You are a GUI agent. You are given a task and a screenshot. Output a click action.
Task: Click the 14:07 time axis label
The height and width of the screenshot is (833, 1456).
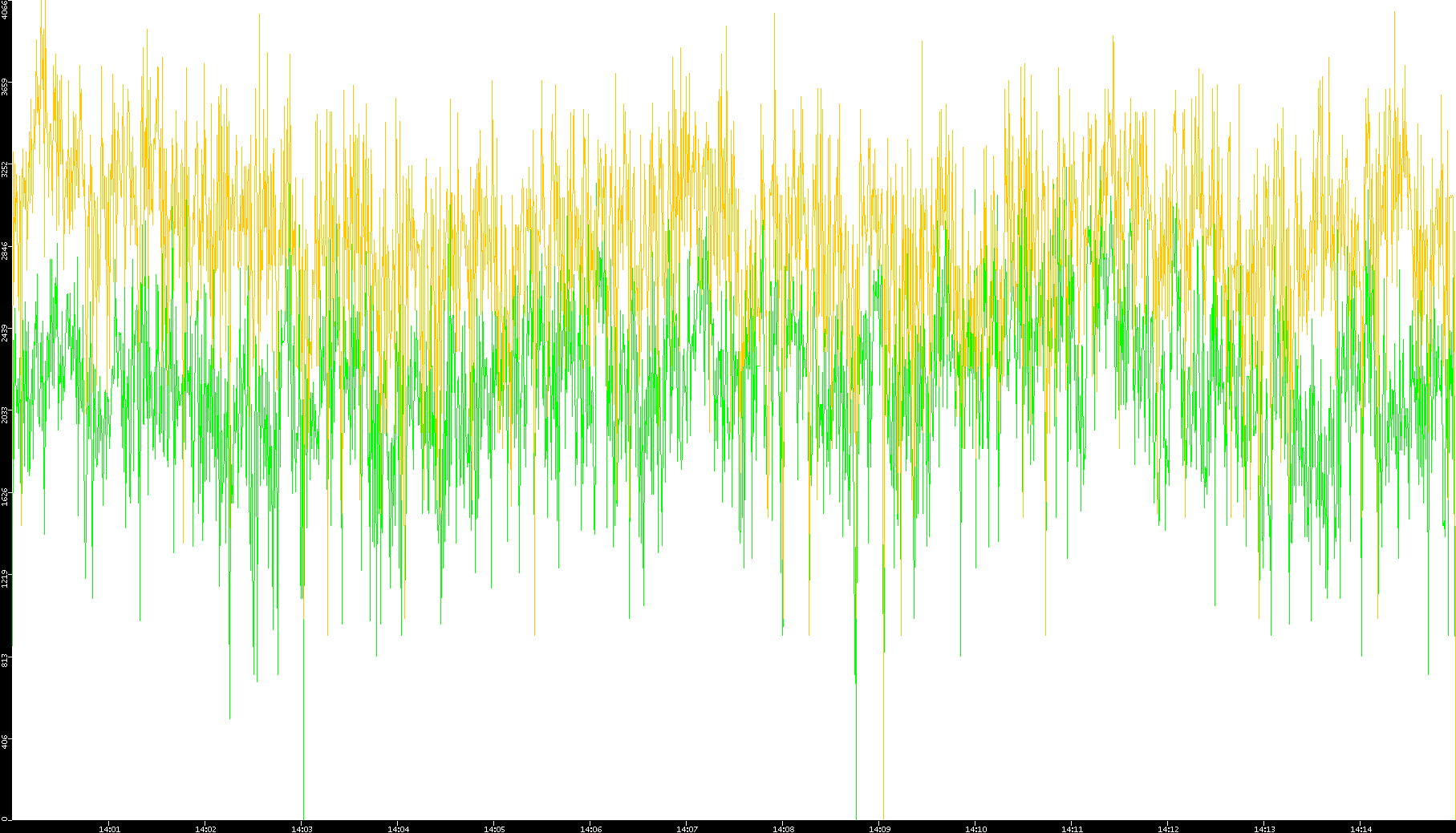point(687,829)
